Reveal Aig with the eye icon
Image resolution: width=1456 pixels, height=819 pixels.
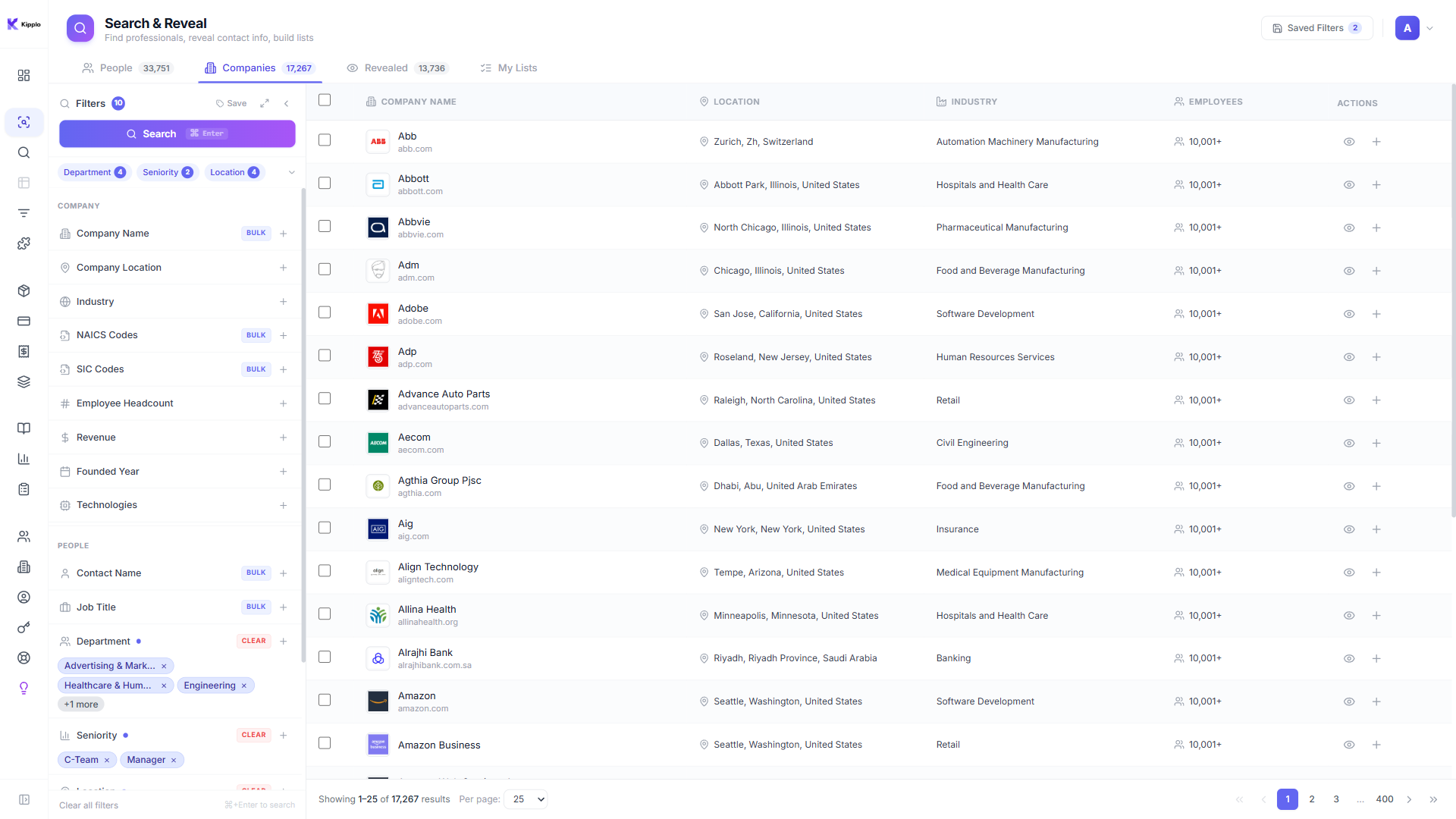tap(1349, 529)
